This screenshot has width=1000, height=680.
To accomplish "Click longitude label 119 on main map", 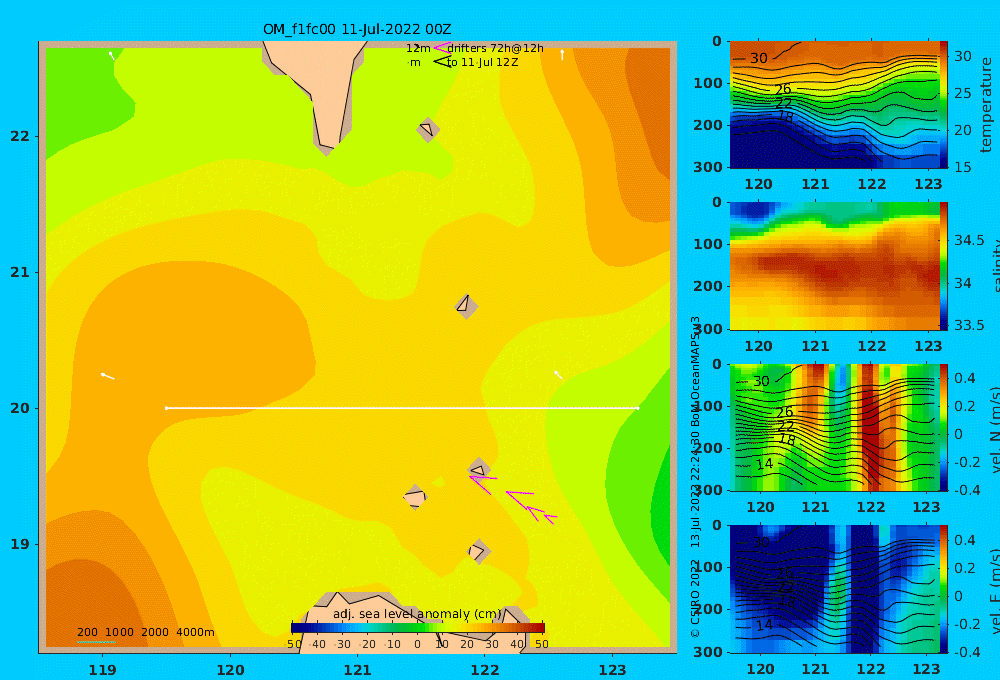I will [102, 670].
